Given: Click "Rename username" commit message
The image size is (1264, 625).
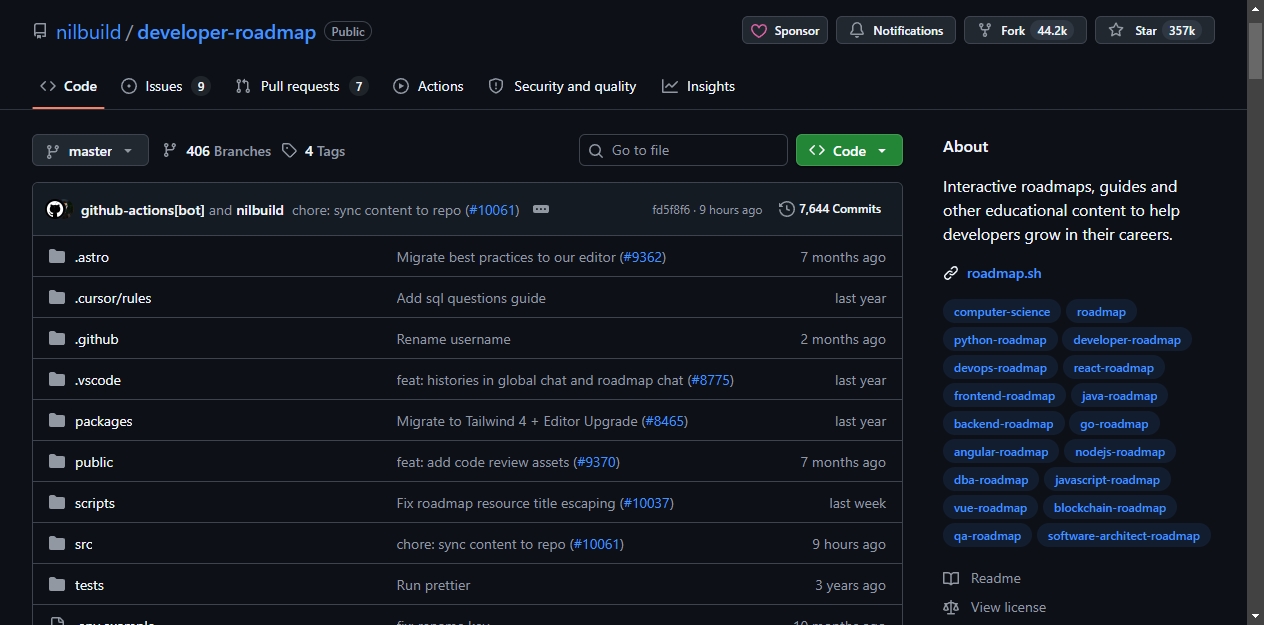Looking at the screenshot, I should click(454, 339).
